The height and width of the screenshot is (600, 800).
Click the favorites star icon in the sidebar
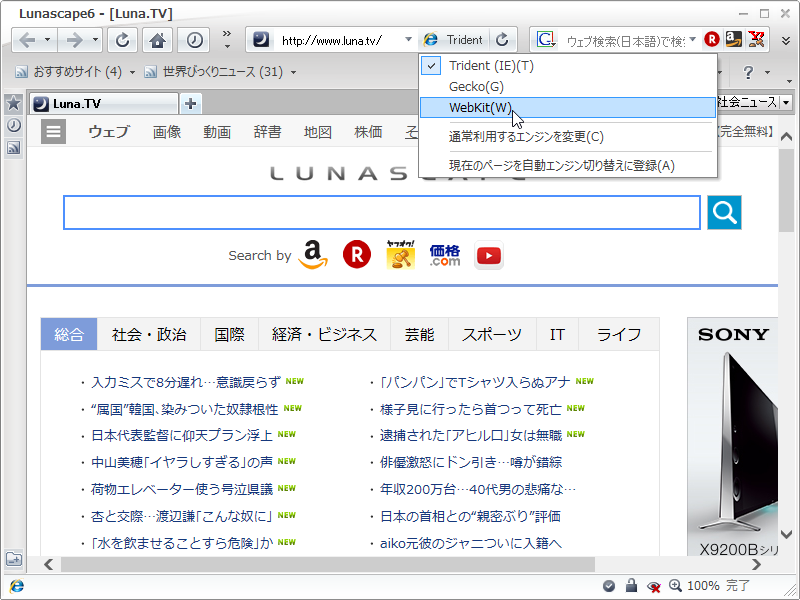click(13, 103)
